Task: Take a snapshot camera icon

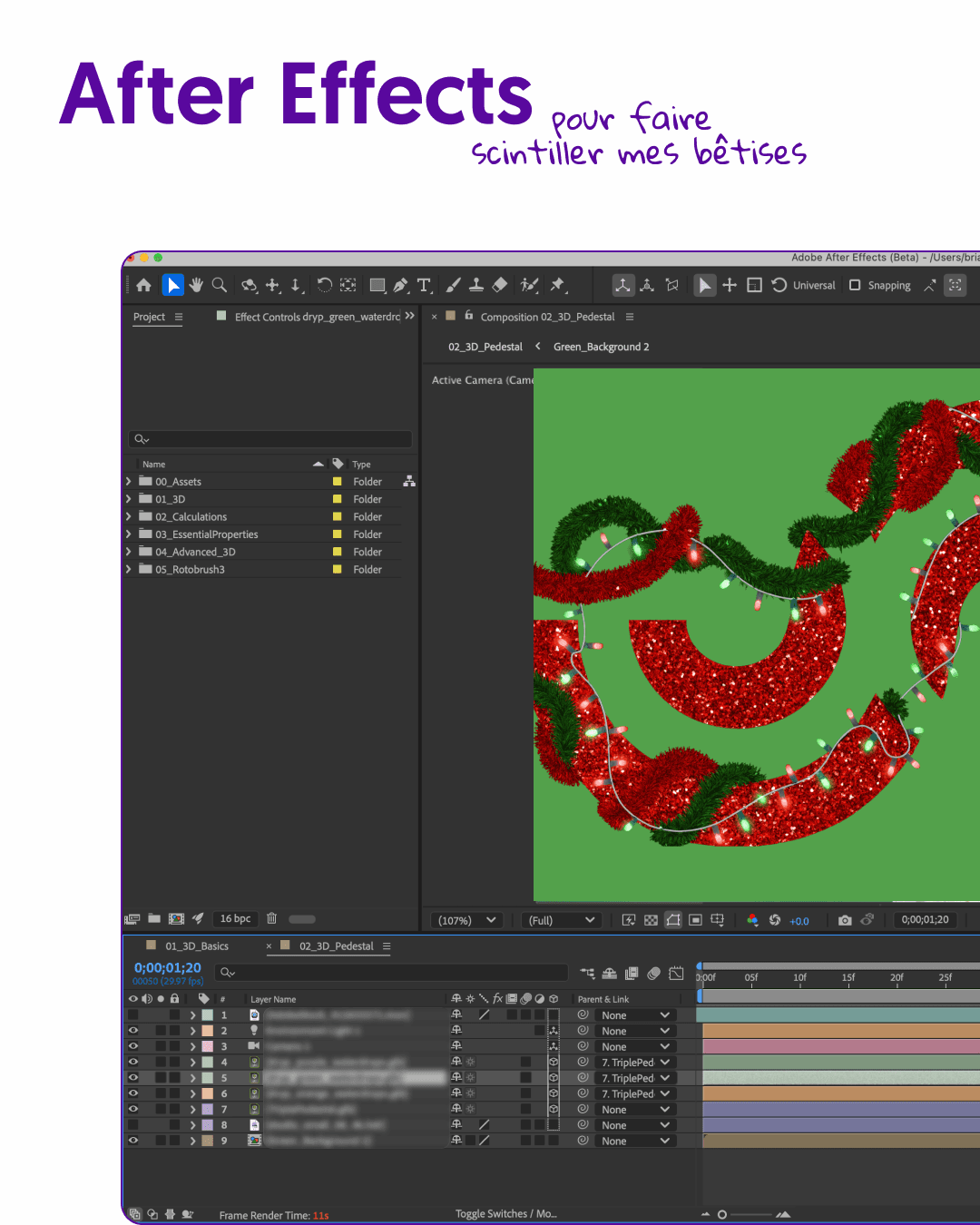Action: pos(845,920)
